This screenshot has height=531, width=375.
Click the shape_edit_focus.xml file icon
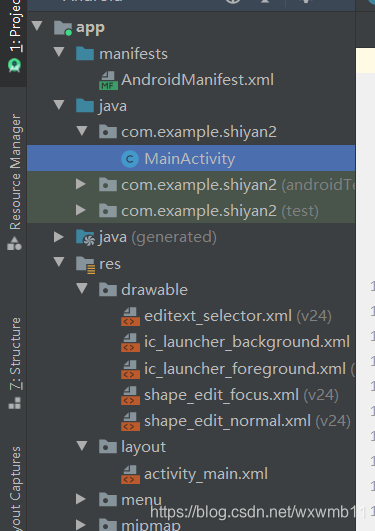(130, 395)
